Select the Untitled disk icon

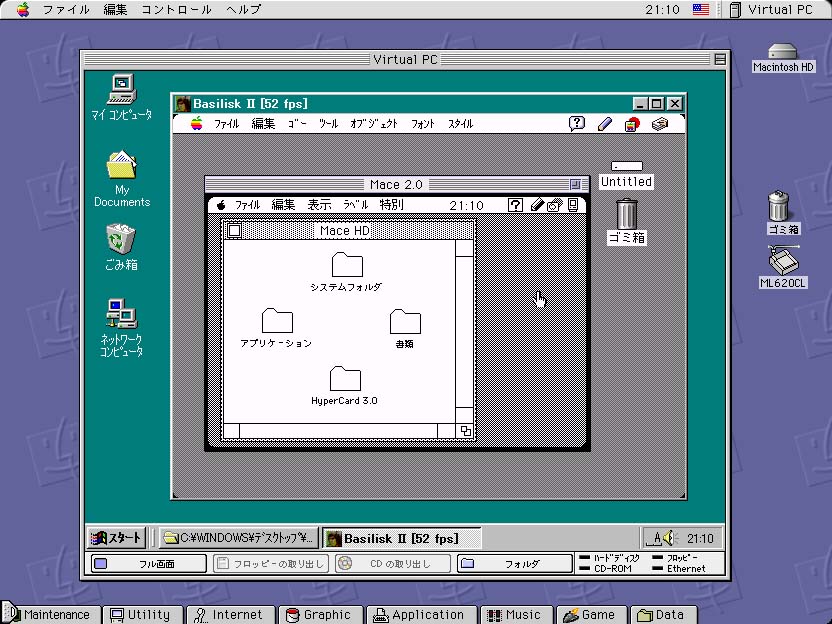click(x=626, y=175)
